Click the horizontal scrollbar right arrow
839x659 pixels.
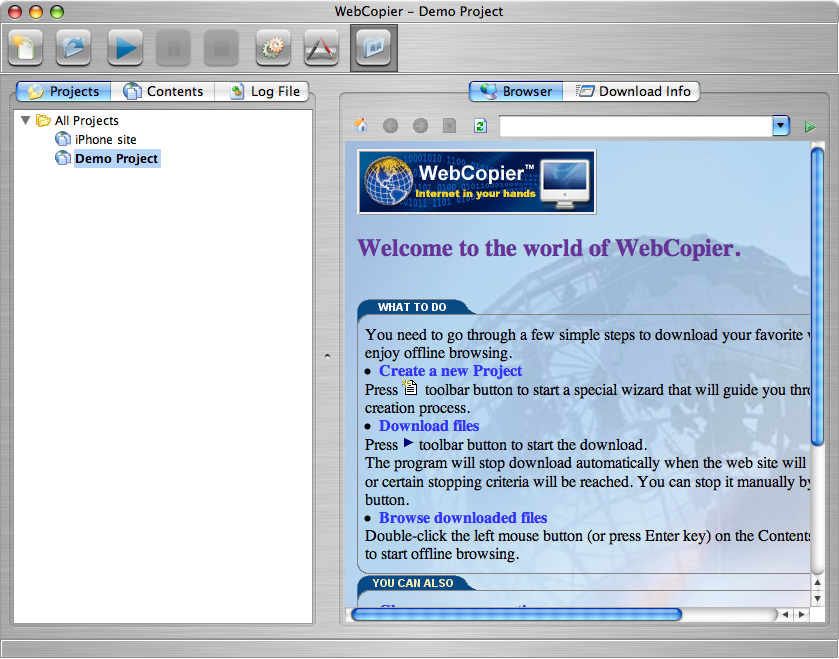[801, 615]
